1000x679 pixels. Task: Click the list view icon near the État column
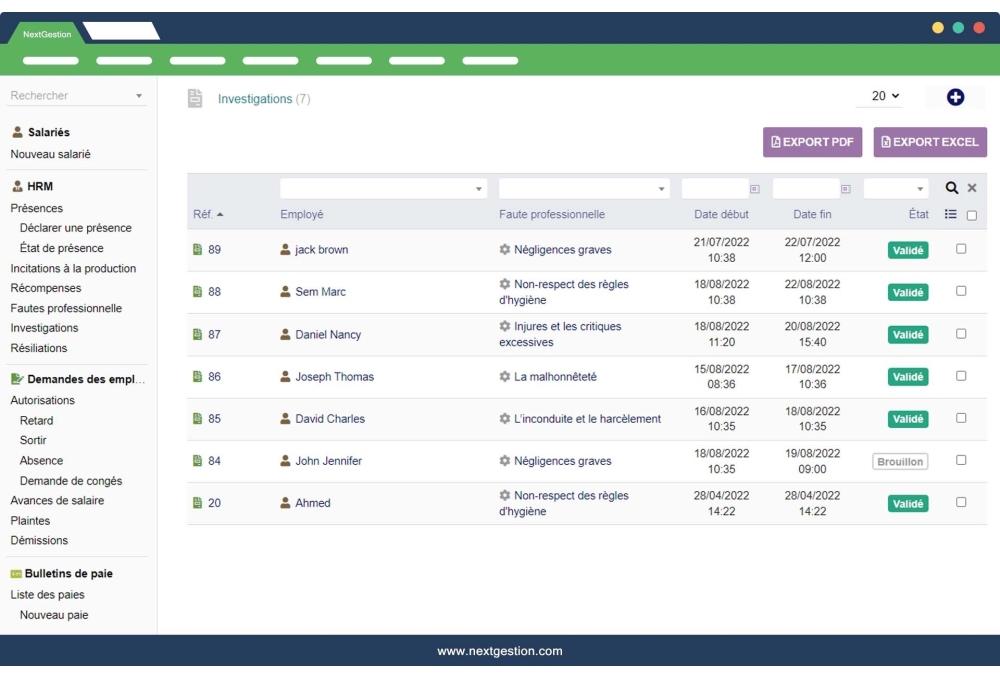[952, 215]
